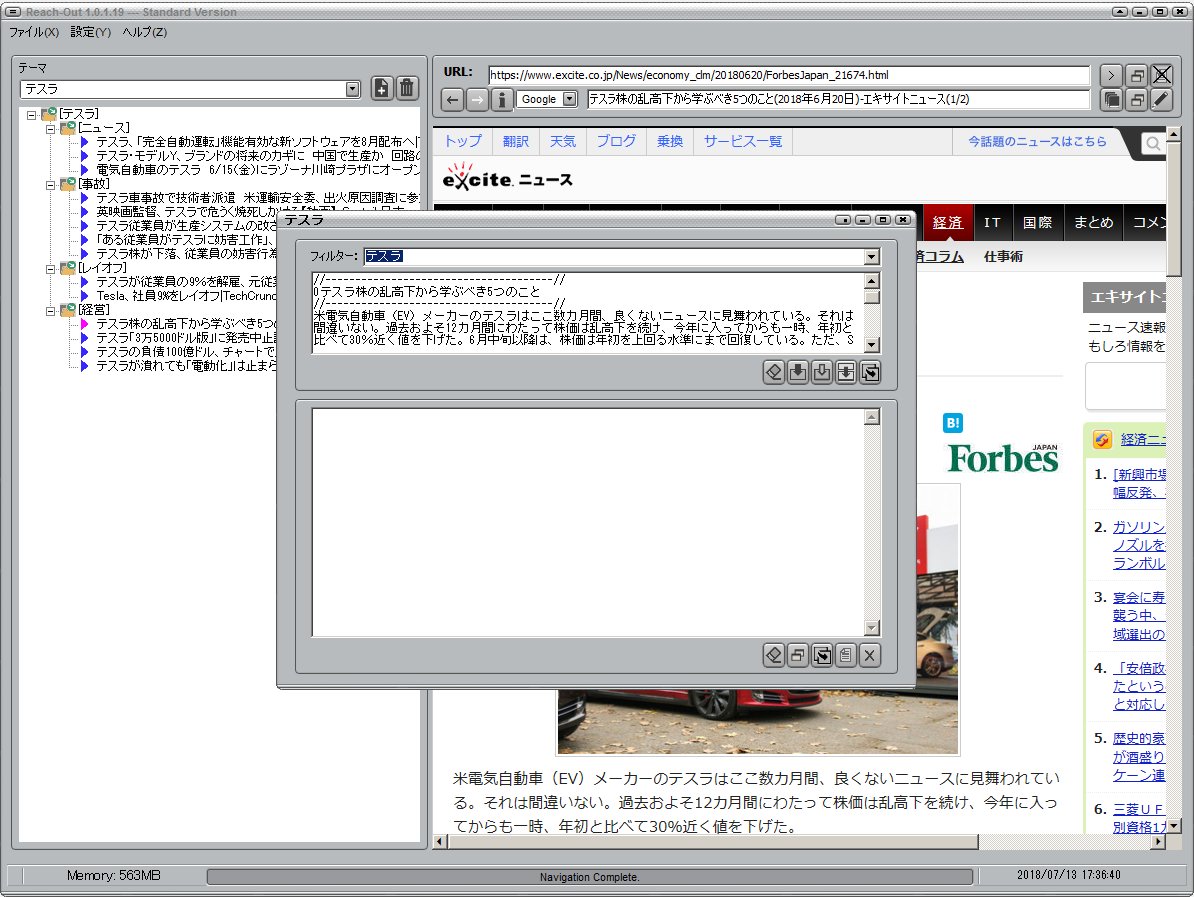Image resolution: width=1194 pixels, height=897 pixels.
Task: Collapse the [経営] tree folder
Action: [x=50, y=311]
